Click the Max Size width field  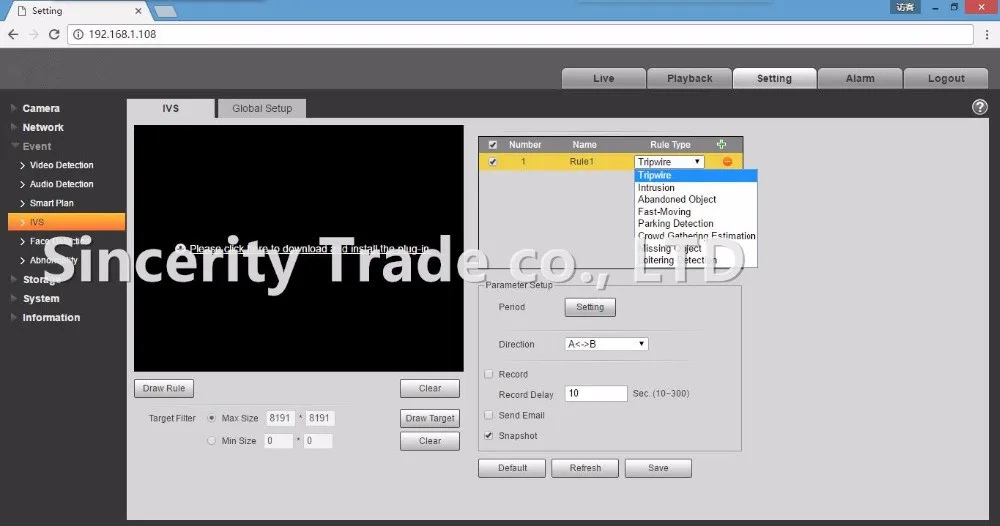click(x=279, y=418)
